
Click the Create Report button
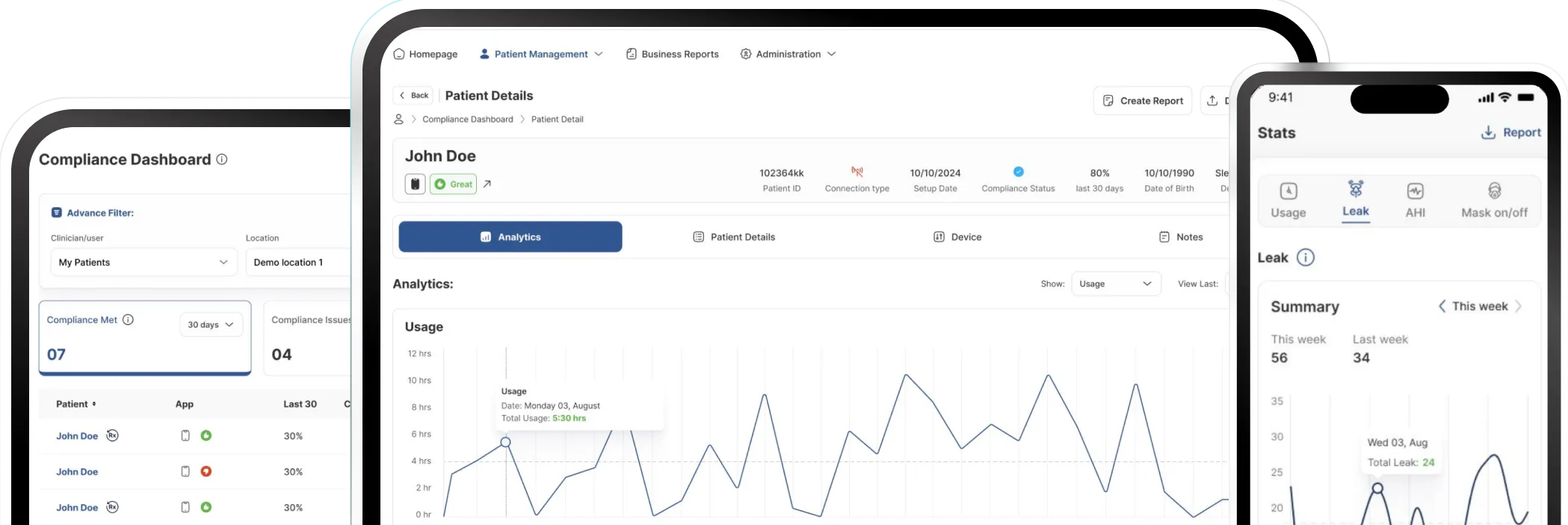pos(1142,100)
